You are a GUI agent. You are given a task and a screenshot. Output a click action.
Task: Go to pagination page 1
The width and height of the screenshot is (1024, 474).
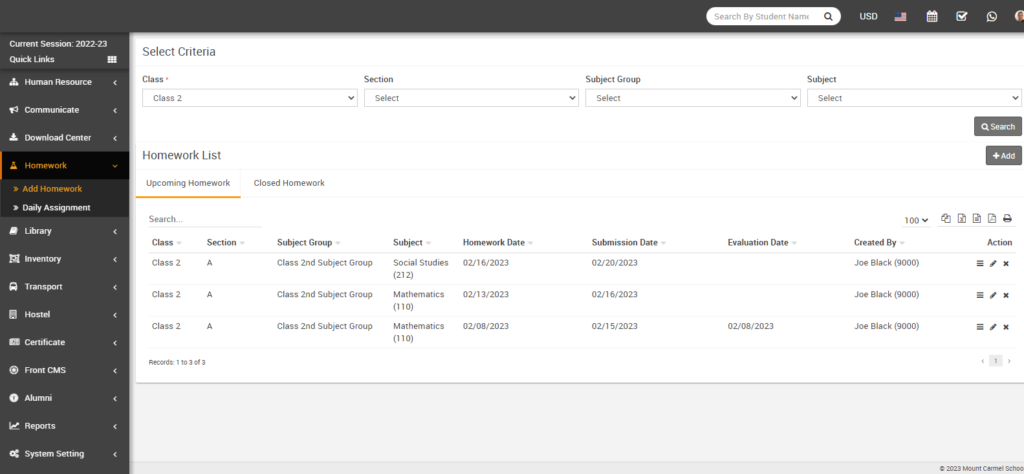[x=995, y=361]
